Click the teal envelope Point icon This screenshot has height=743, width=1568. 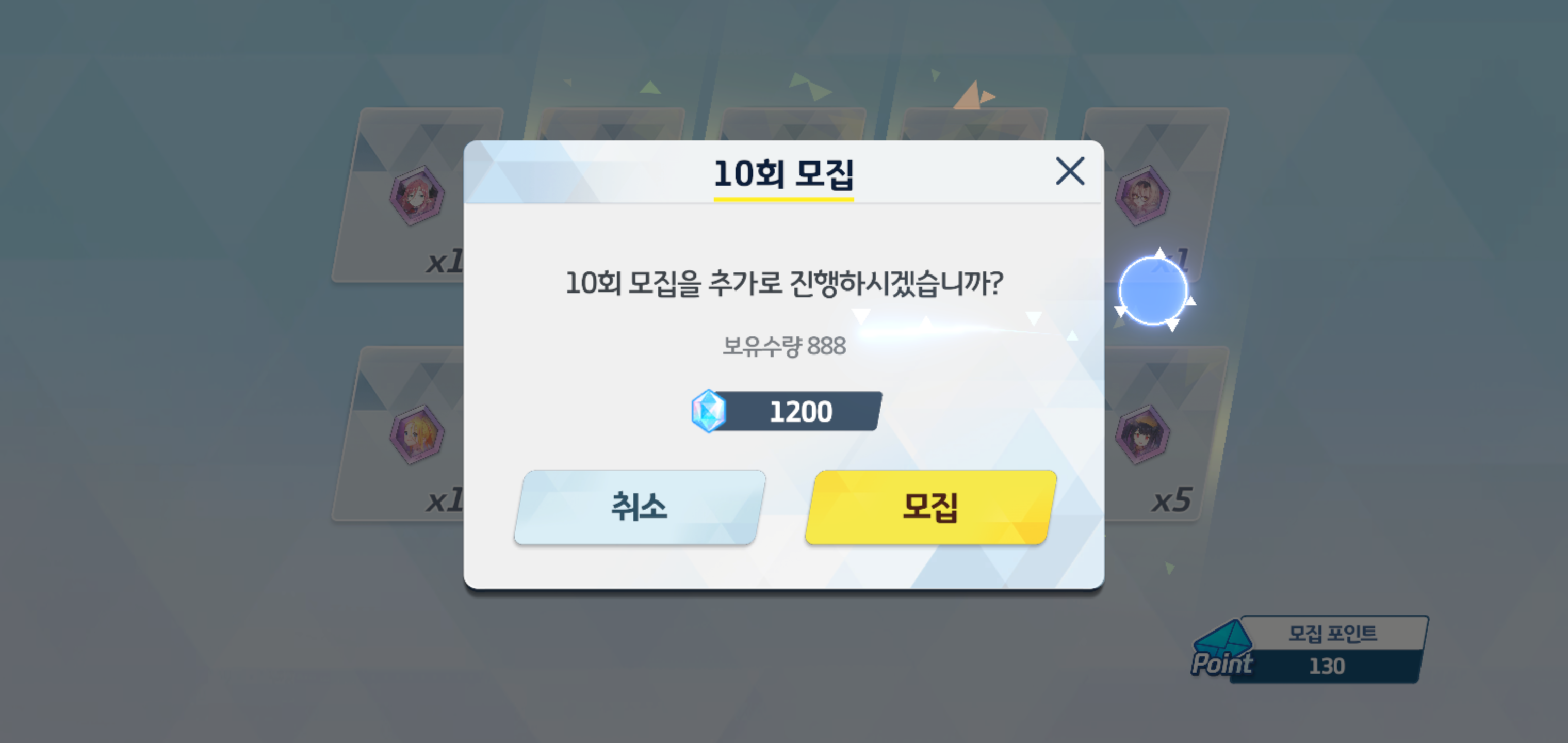[x=1222, y=649]
